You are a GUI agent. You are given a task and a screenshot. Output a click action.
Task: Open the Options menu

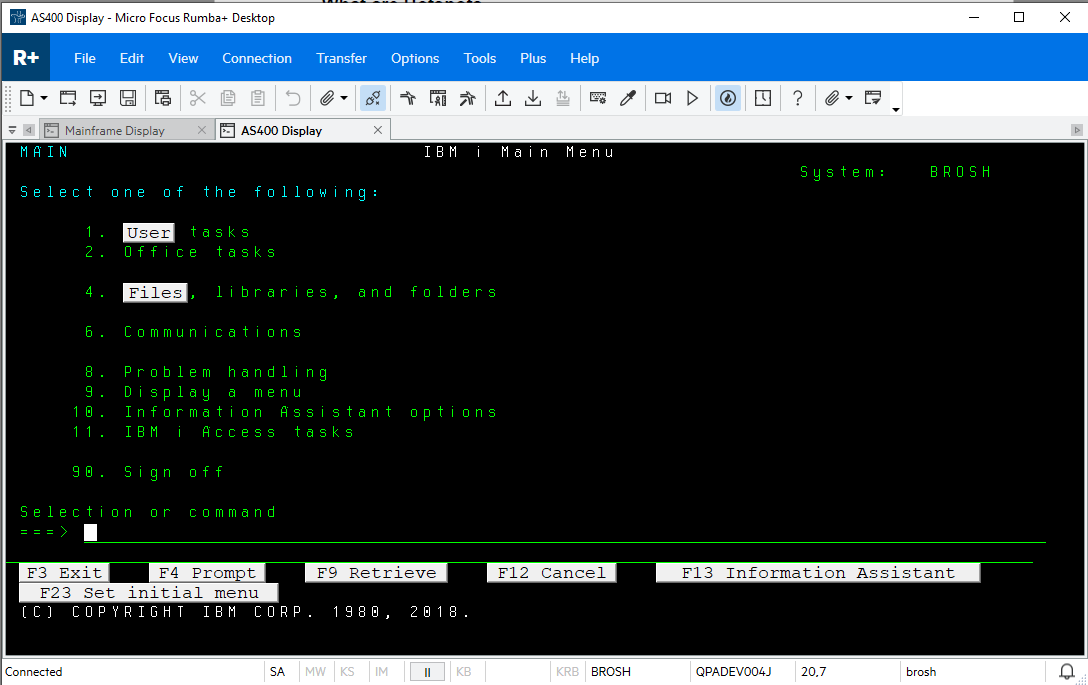(x=415, y=58)
